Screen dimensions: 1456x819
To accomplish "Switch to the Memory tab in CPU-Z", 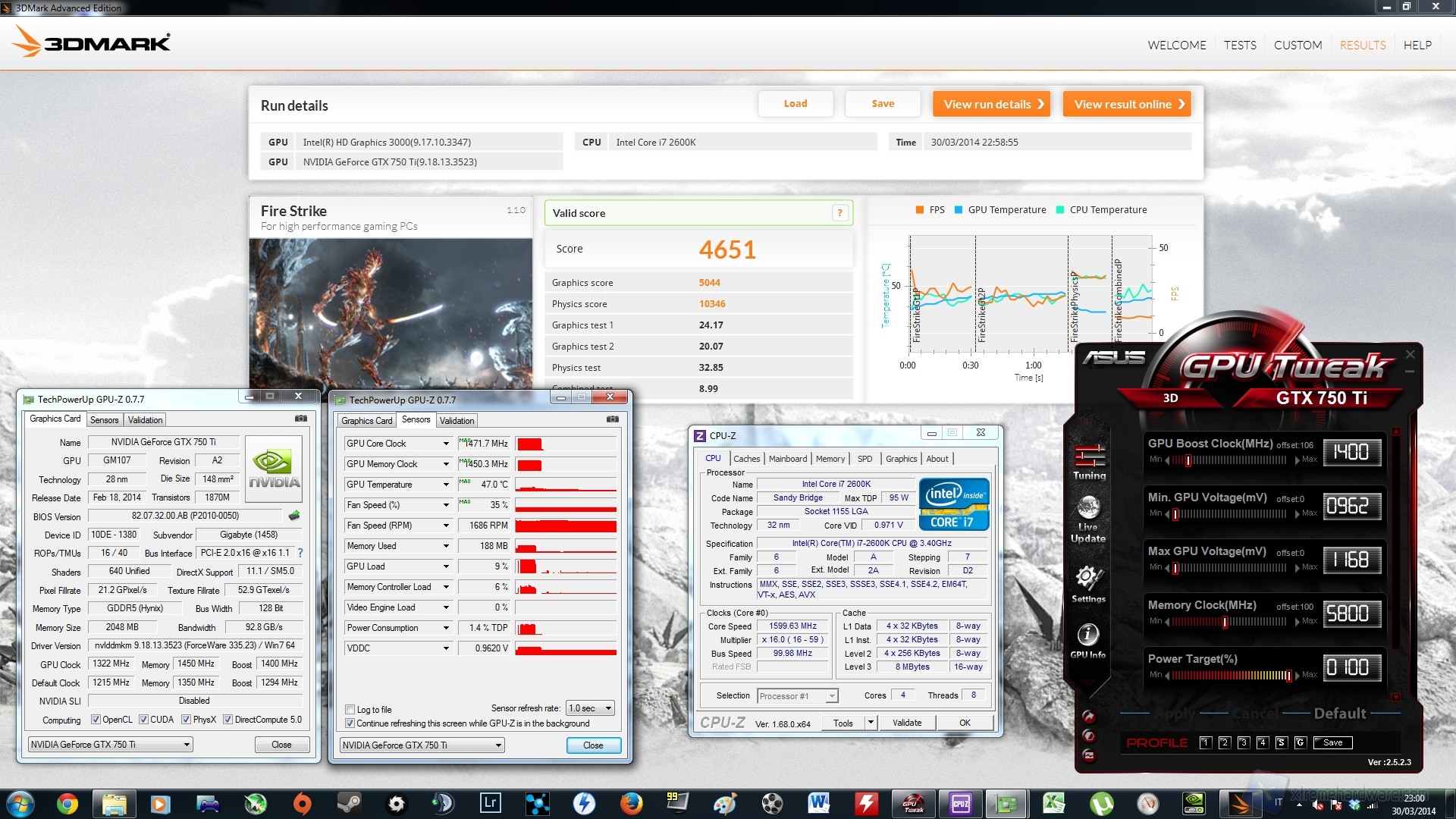I will 830,458.
